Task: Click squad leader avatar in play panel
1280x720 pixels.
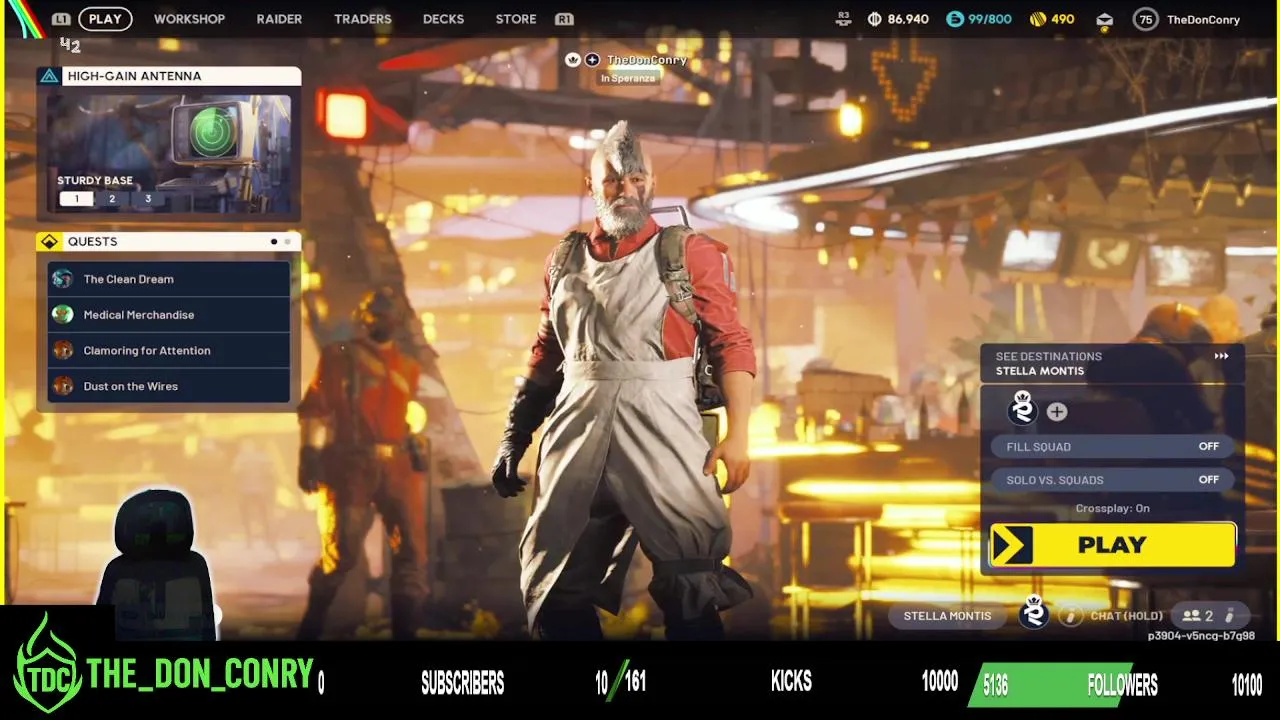Action: click(x=1022, y=408)
